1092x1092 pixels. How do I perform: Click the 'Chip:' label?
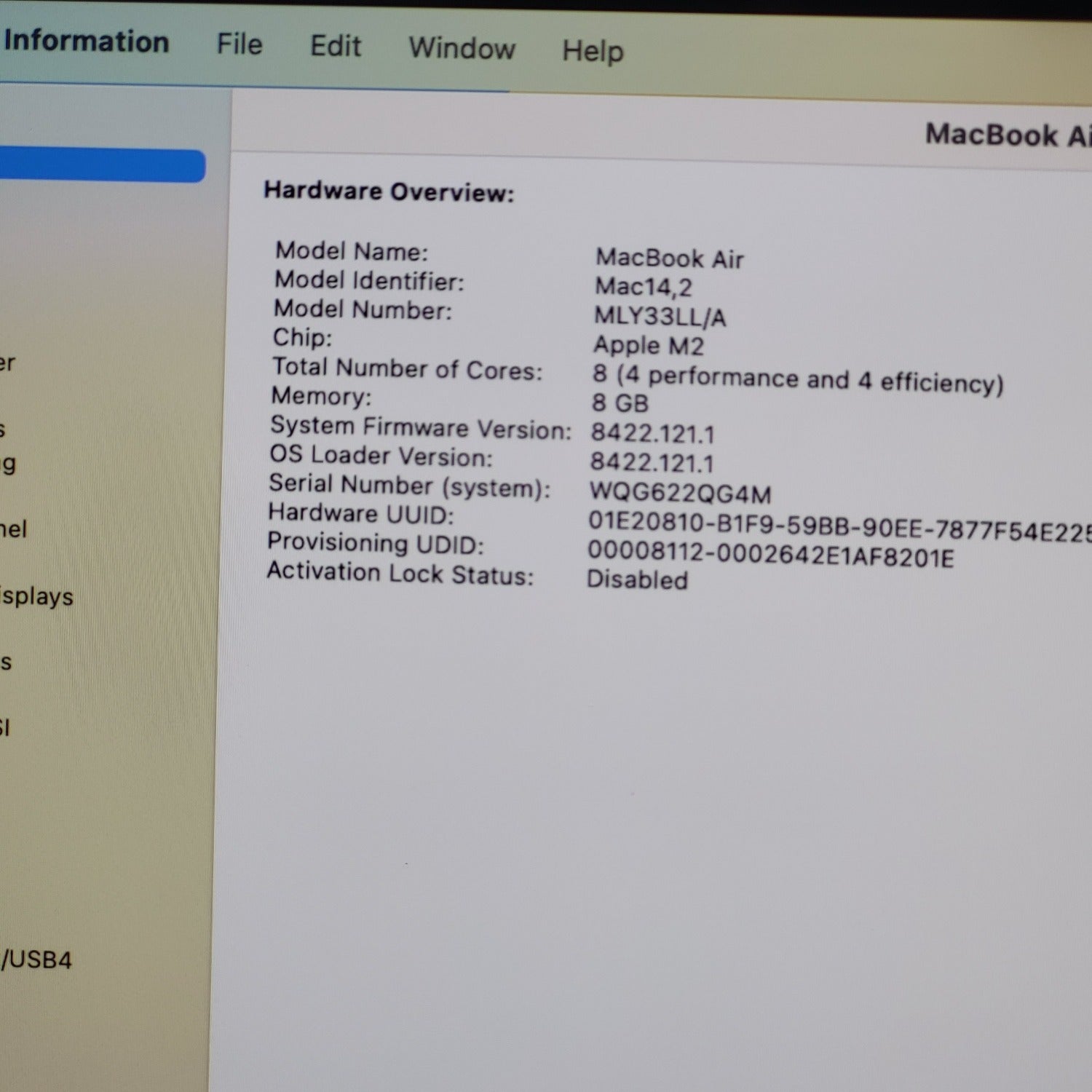(302, 337)
